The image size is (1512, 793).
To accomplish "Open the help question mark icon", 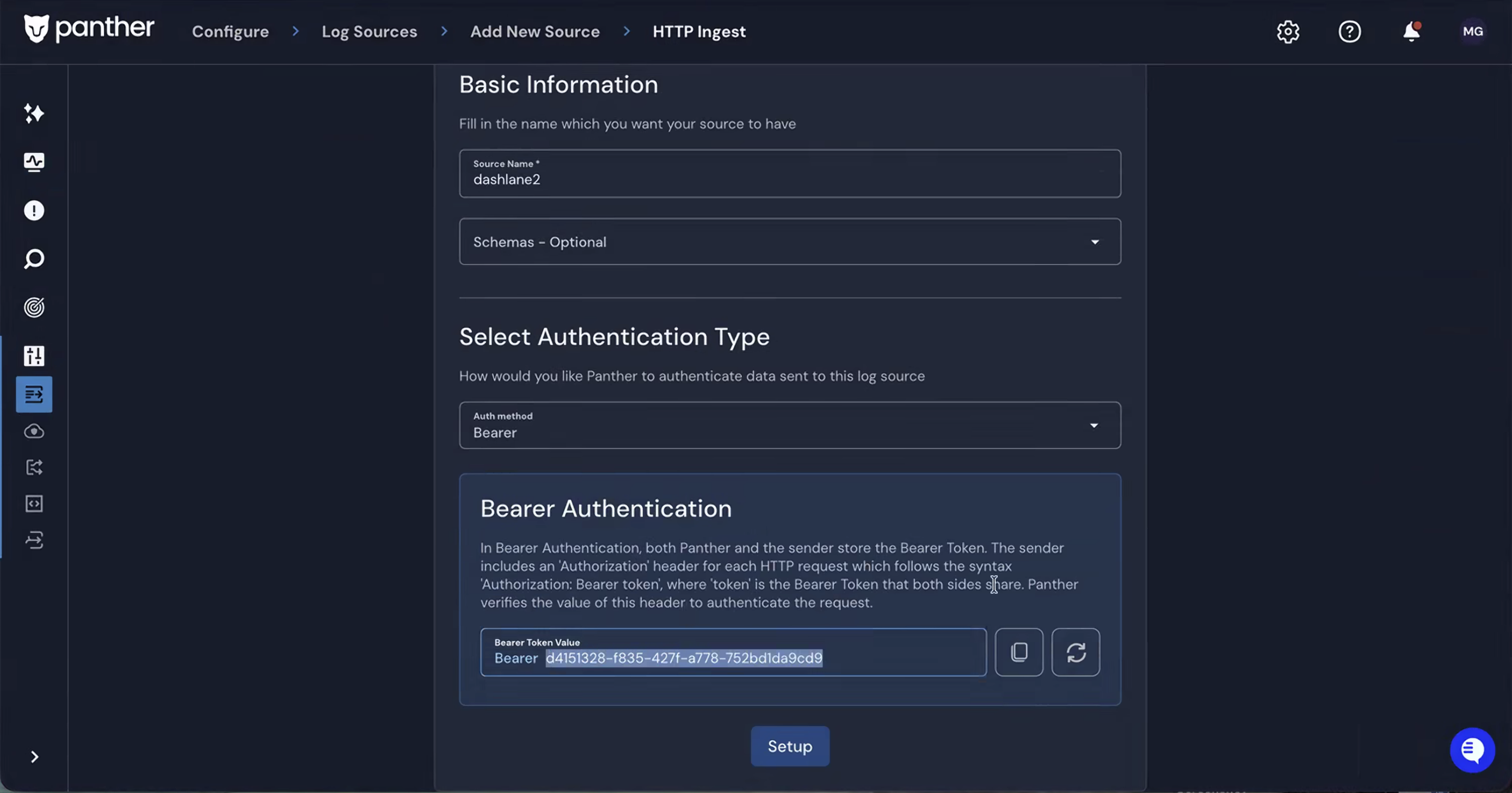I will point(1349,32).
